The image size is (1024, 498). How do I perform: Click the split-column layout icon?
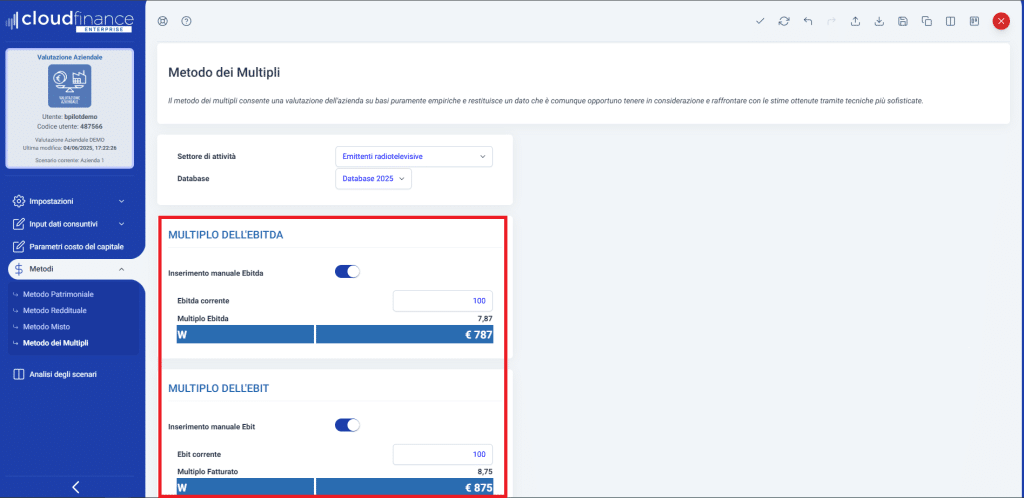(x=950, y=21)
